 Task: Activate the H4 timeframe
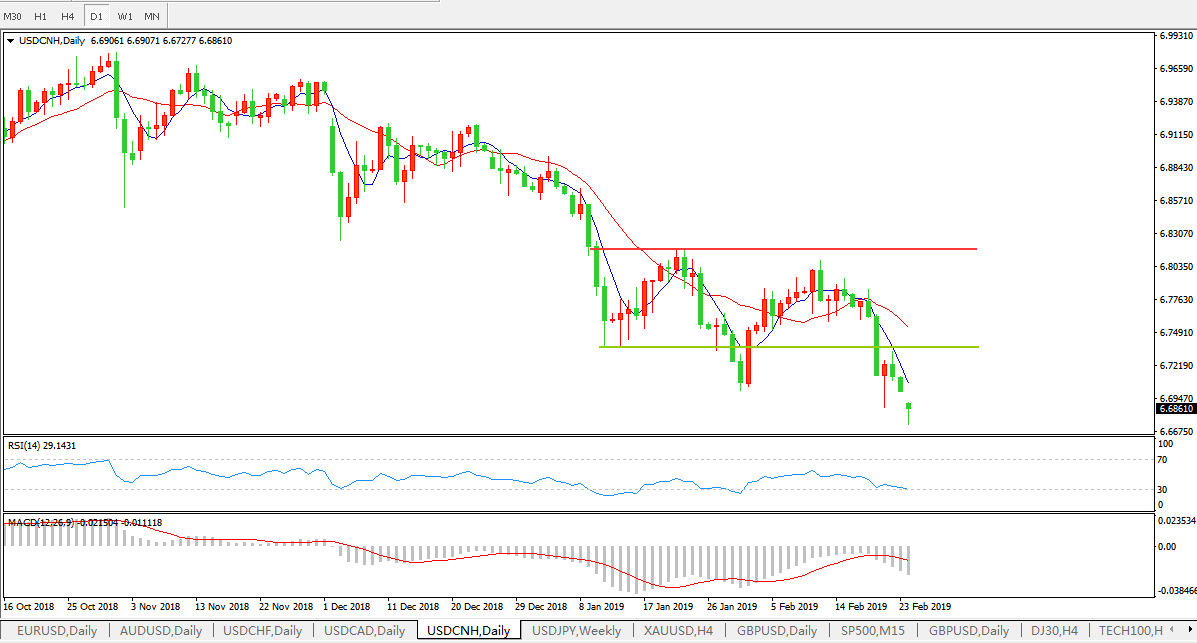coord(67,16)
